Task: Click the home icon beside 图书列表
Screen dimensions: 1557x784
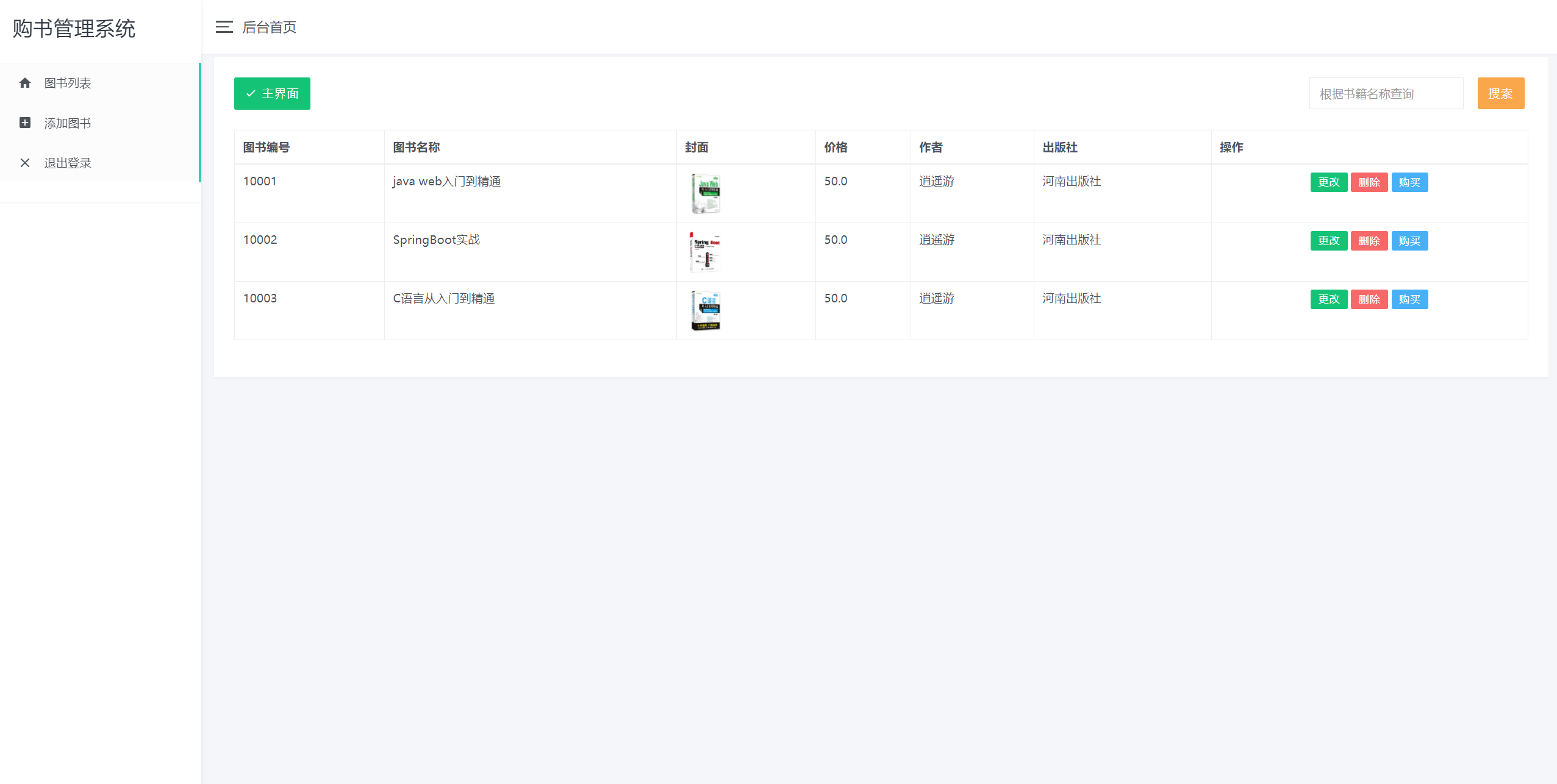Action: point(25,83)
